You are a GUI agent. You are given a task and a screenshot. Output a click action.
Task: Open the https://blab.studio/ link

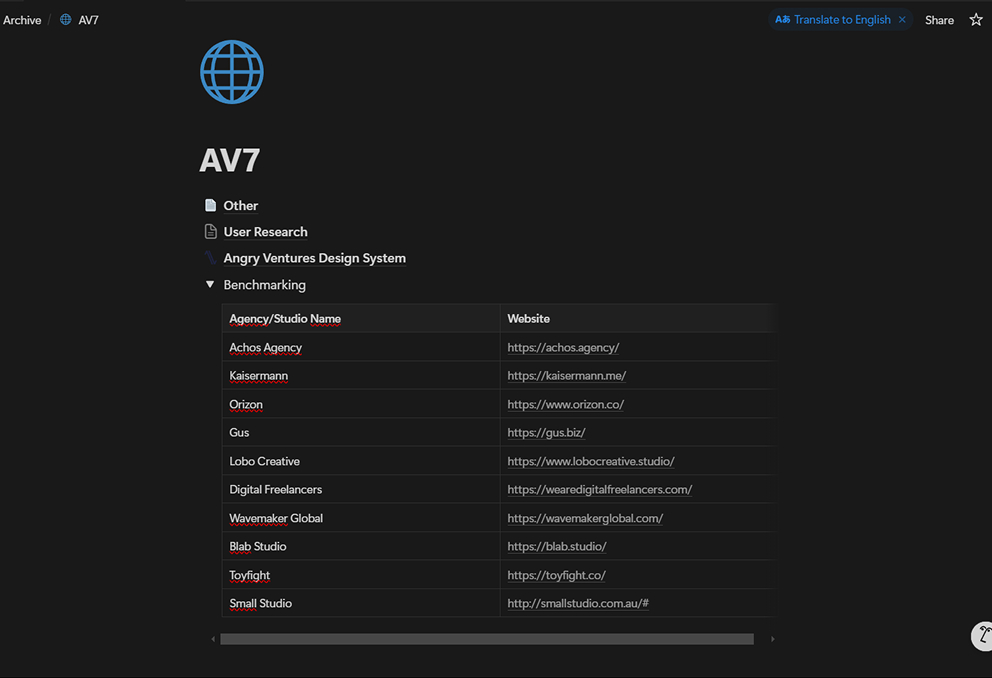tap(557, 546)
